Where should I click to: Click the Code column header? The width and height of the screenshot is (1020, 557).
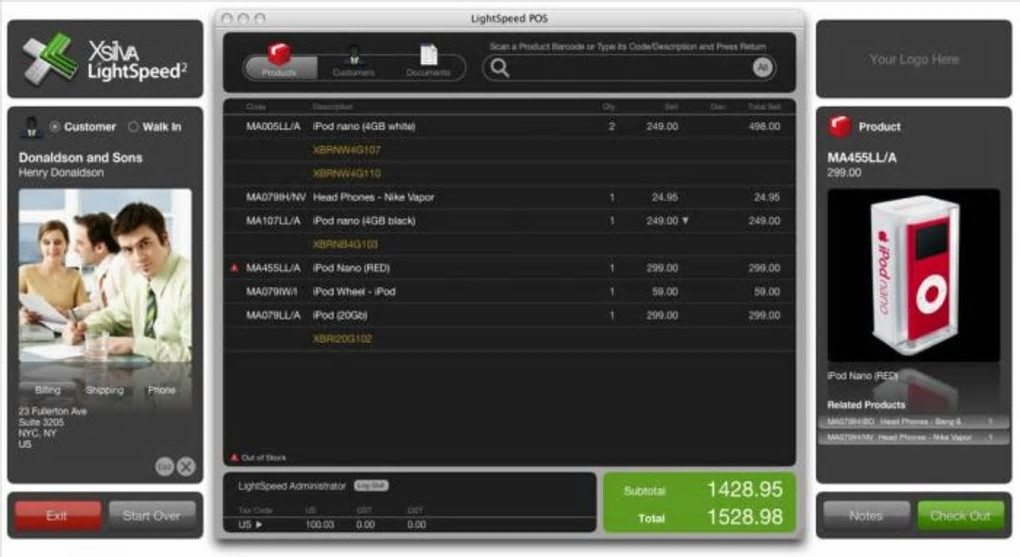[256, 106]
